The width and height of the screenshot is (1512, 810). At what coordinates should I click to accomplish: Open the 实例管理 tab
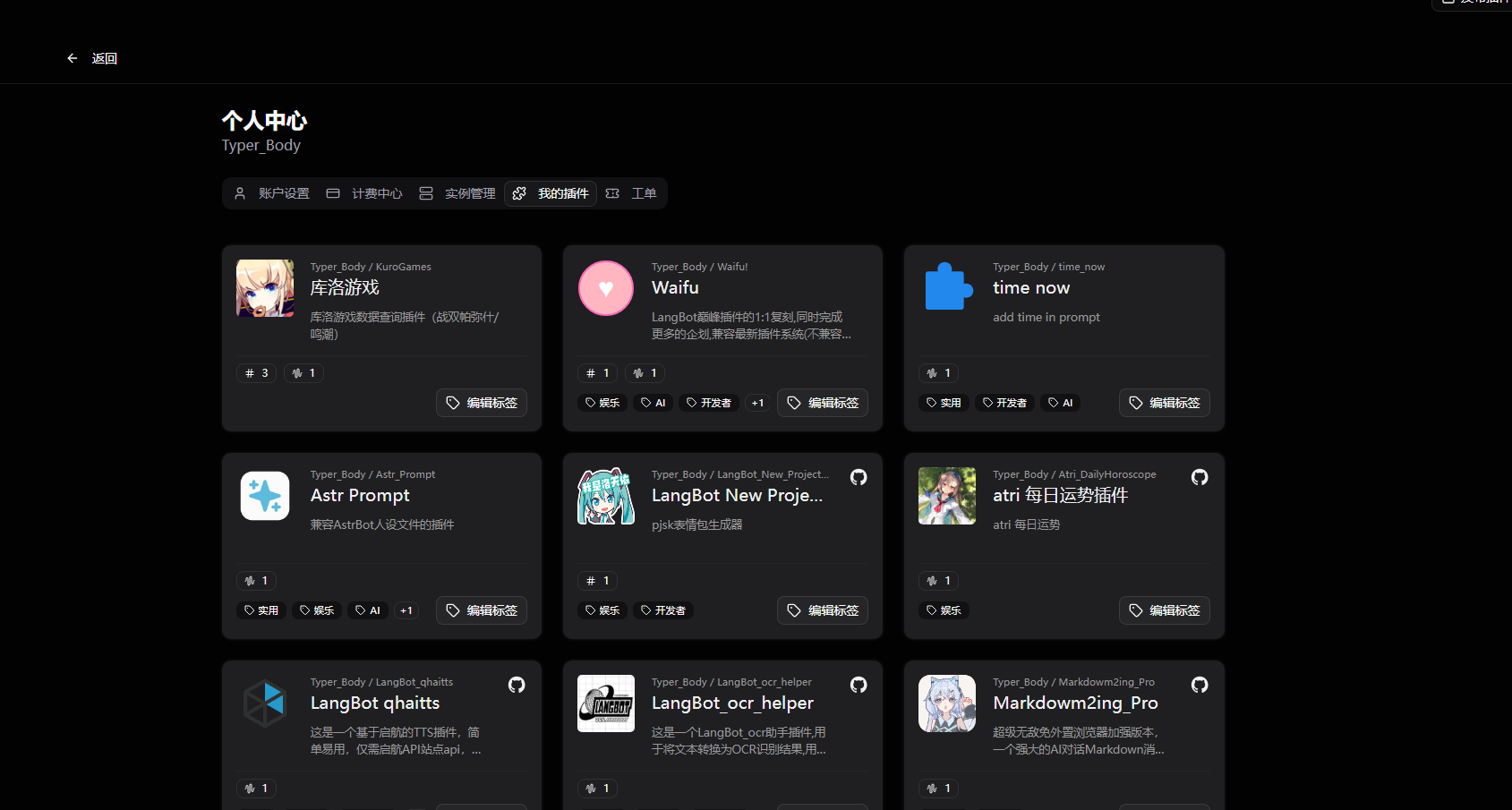pos(457,193)
